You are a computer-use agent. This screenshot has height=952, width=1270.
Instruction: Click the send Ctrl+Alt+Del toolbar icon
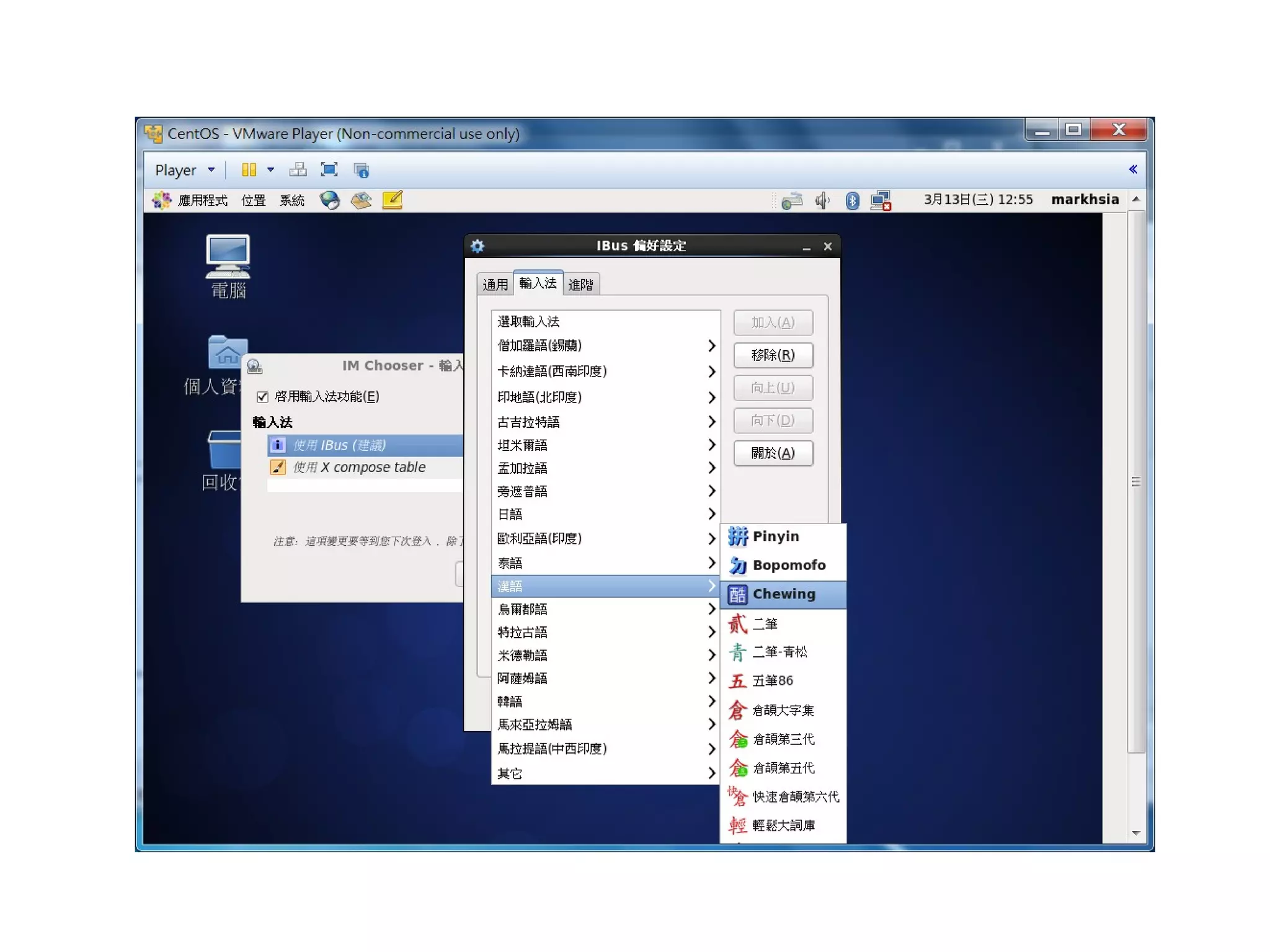298,170
